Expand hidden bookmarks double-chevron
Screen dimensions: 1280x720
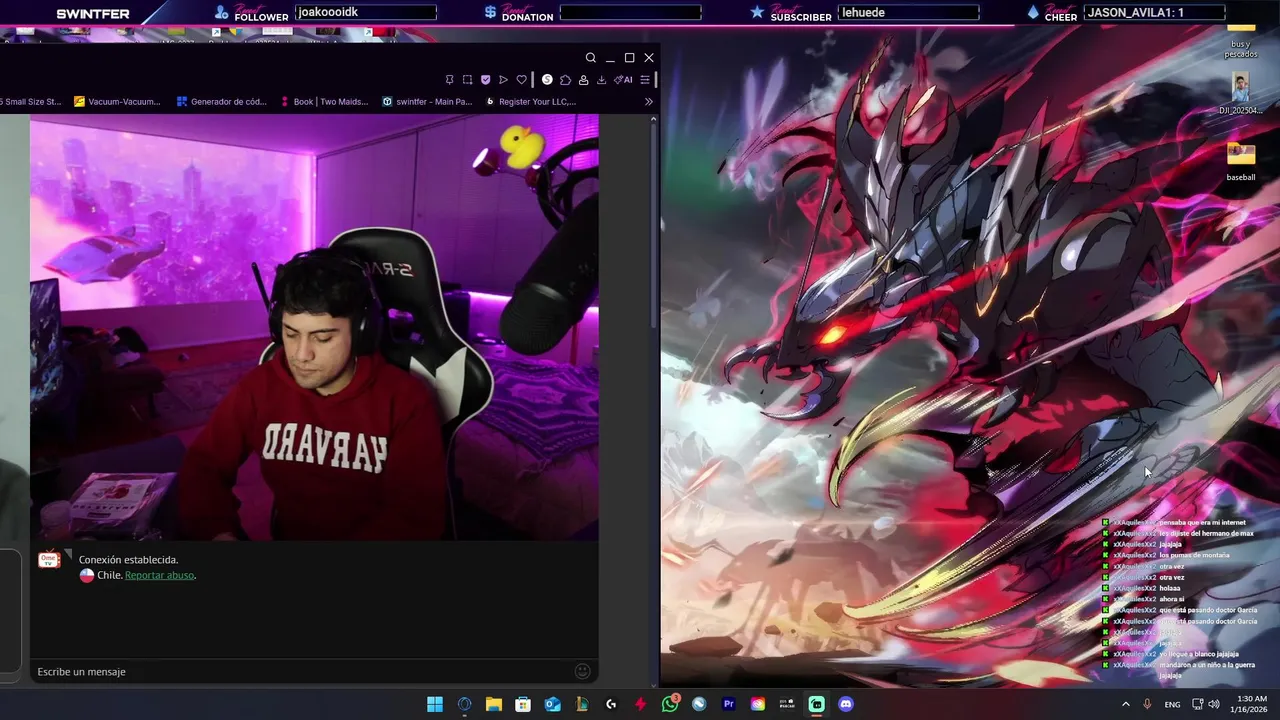click(x=648, y=101)
